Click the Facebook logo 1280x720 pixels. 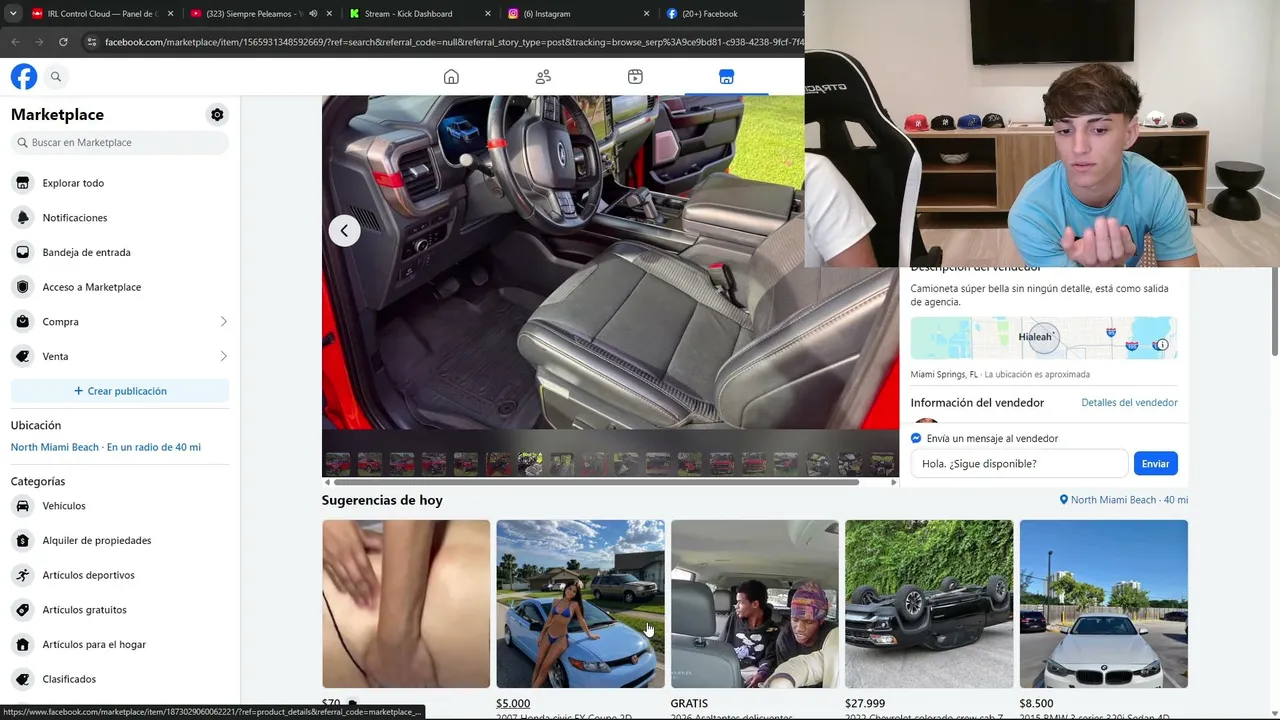[x=24, y=77]
